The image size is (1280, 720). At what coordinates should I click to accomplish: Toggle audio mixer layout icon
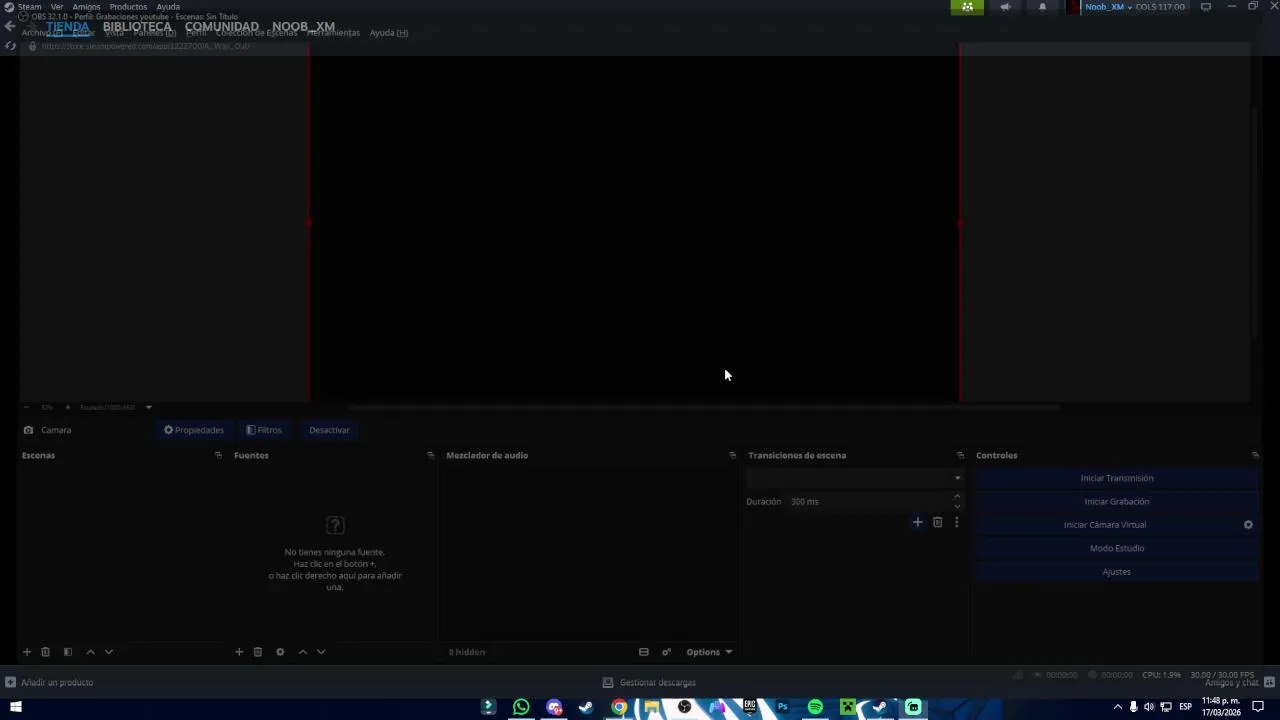[x=644, y=652]
